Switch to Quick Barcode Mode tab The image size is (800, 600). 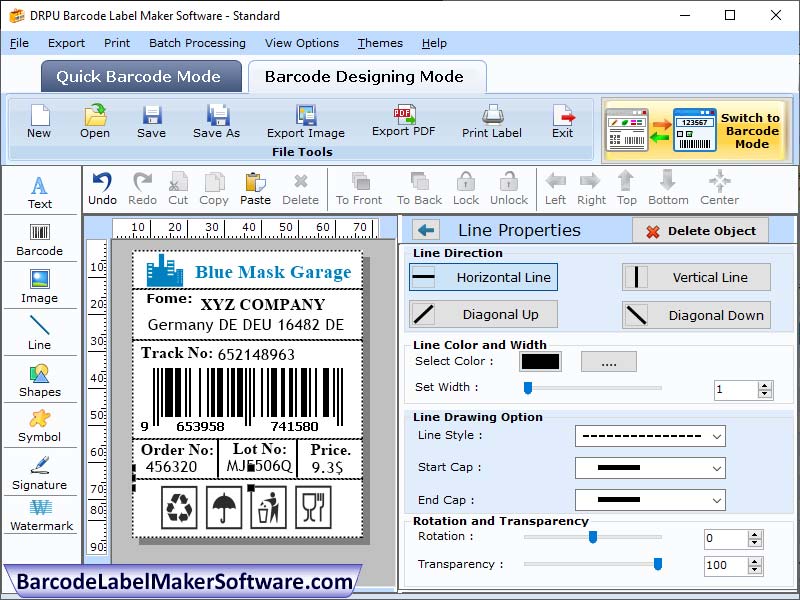pyautogui.click(x=140, y=76)
